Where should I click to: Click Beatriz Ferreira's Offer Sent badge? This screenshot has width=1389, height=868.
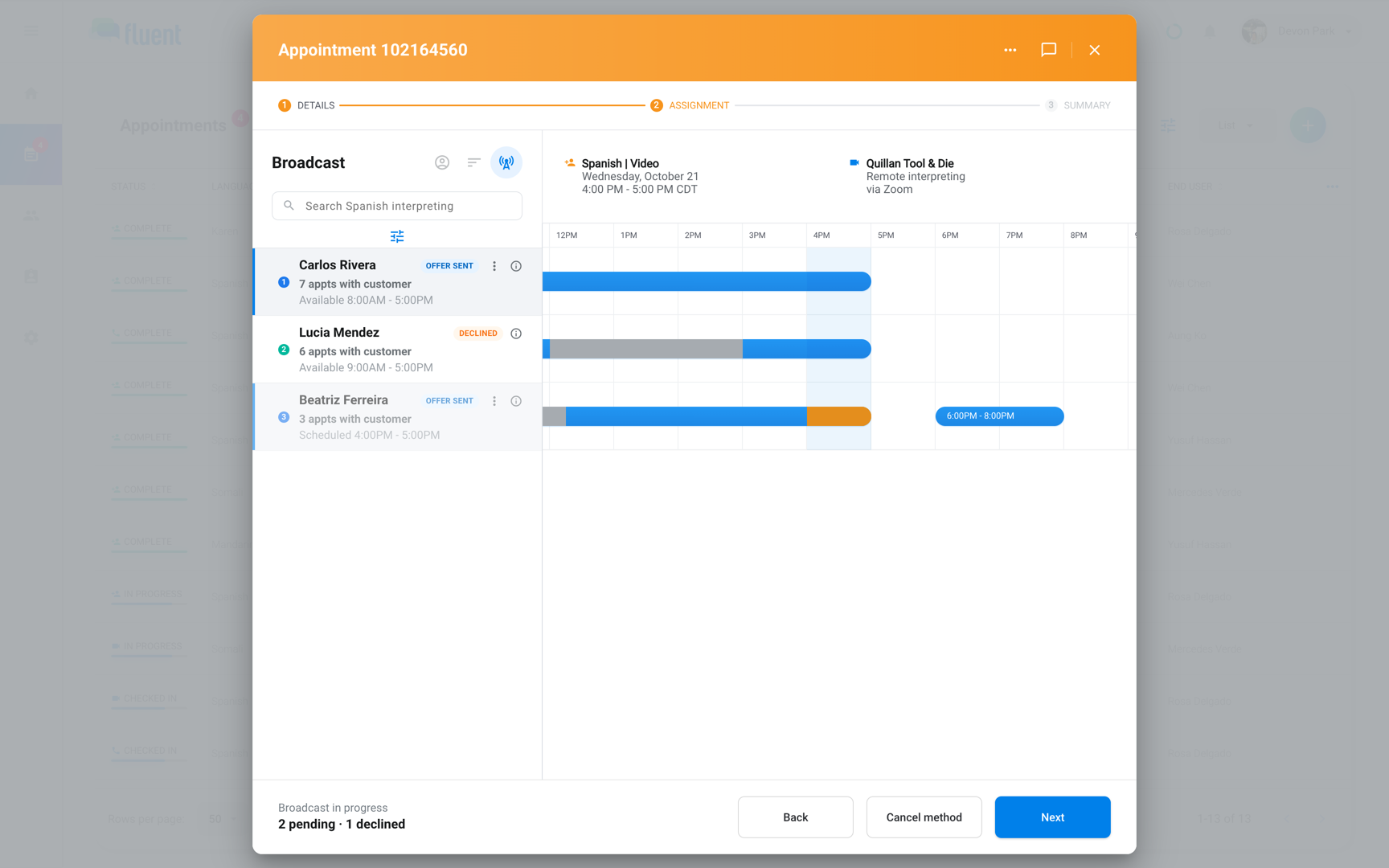[x=449, y=401]
